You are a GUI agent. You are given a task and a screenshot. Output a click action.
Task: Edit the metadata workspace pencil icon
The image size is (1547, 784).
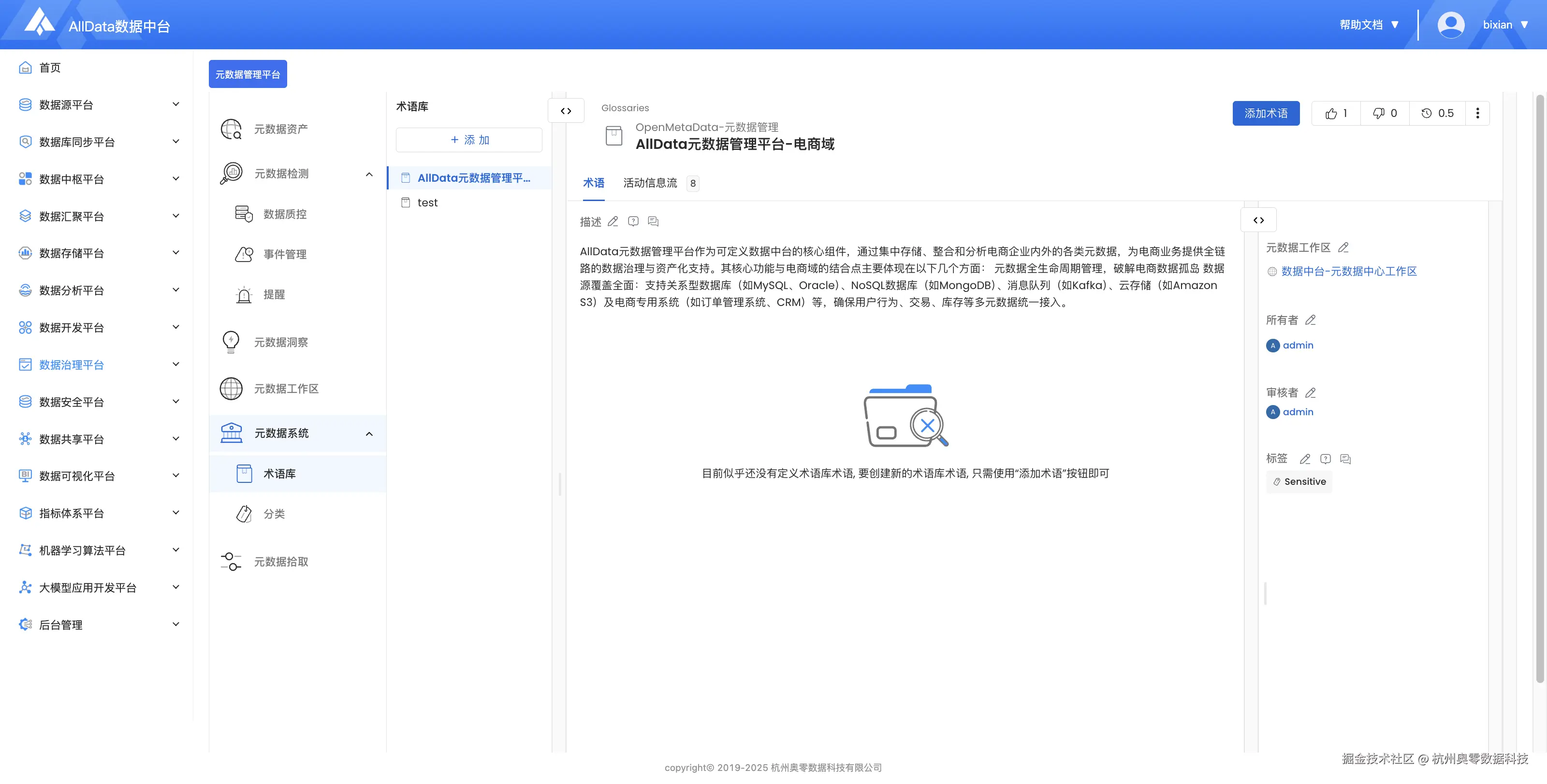(1343, 247)
